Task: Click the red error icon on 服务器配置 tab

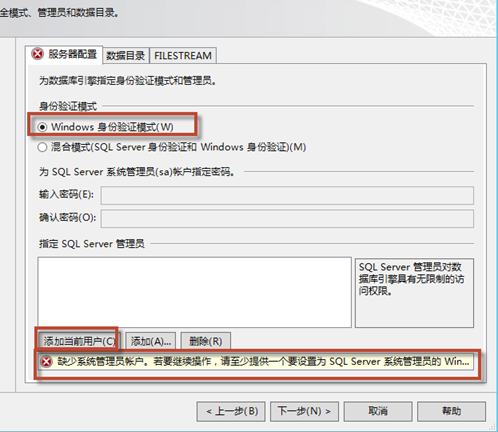Action: pos(38,53)
